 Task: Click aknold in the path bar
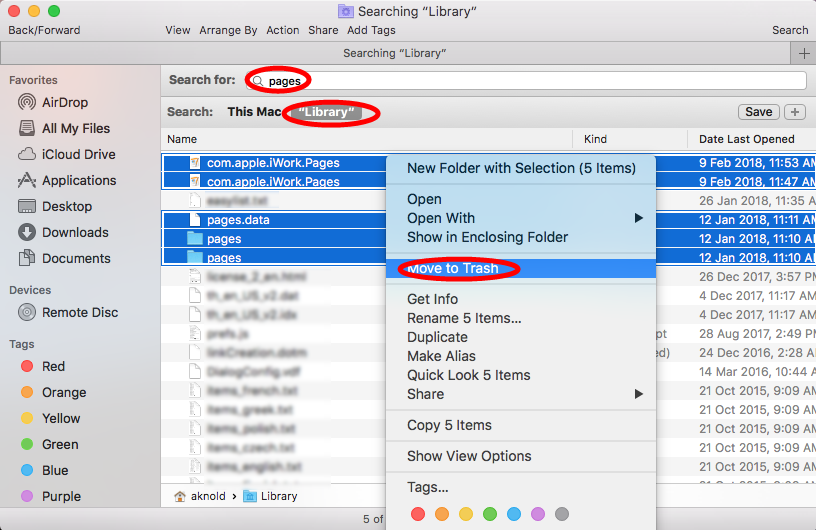pos(208,496)
